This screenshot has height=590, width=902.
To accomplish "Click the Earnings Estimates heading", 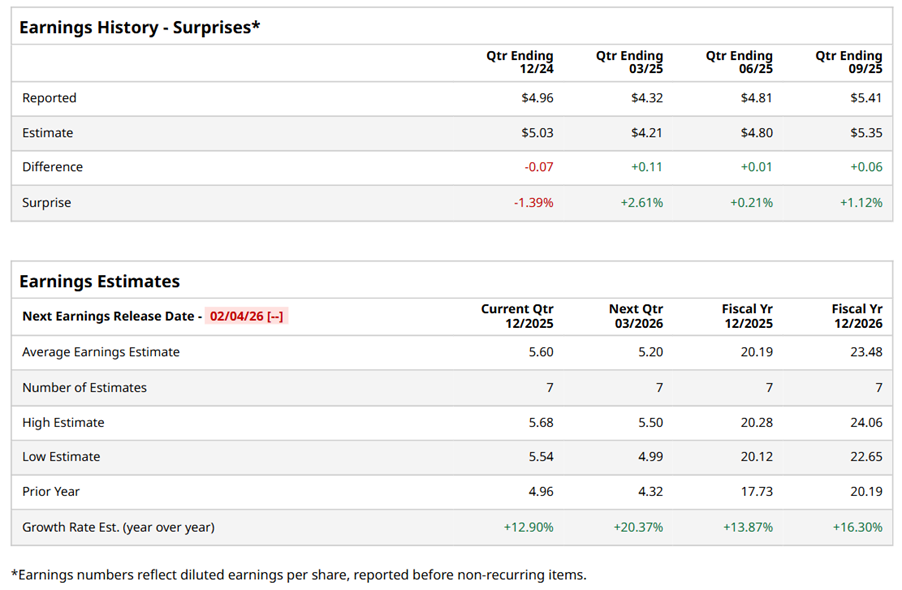I will coord(99,281).
